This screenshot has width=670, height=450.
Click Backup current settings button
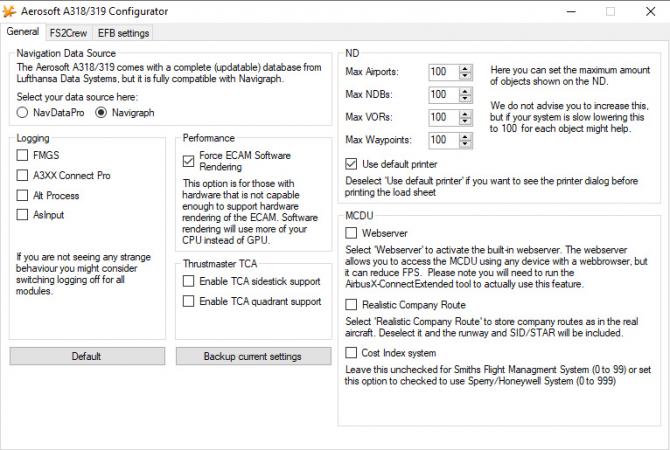tap(253, 356)
